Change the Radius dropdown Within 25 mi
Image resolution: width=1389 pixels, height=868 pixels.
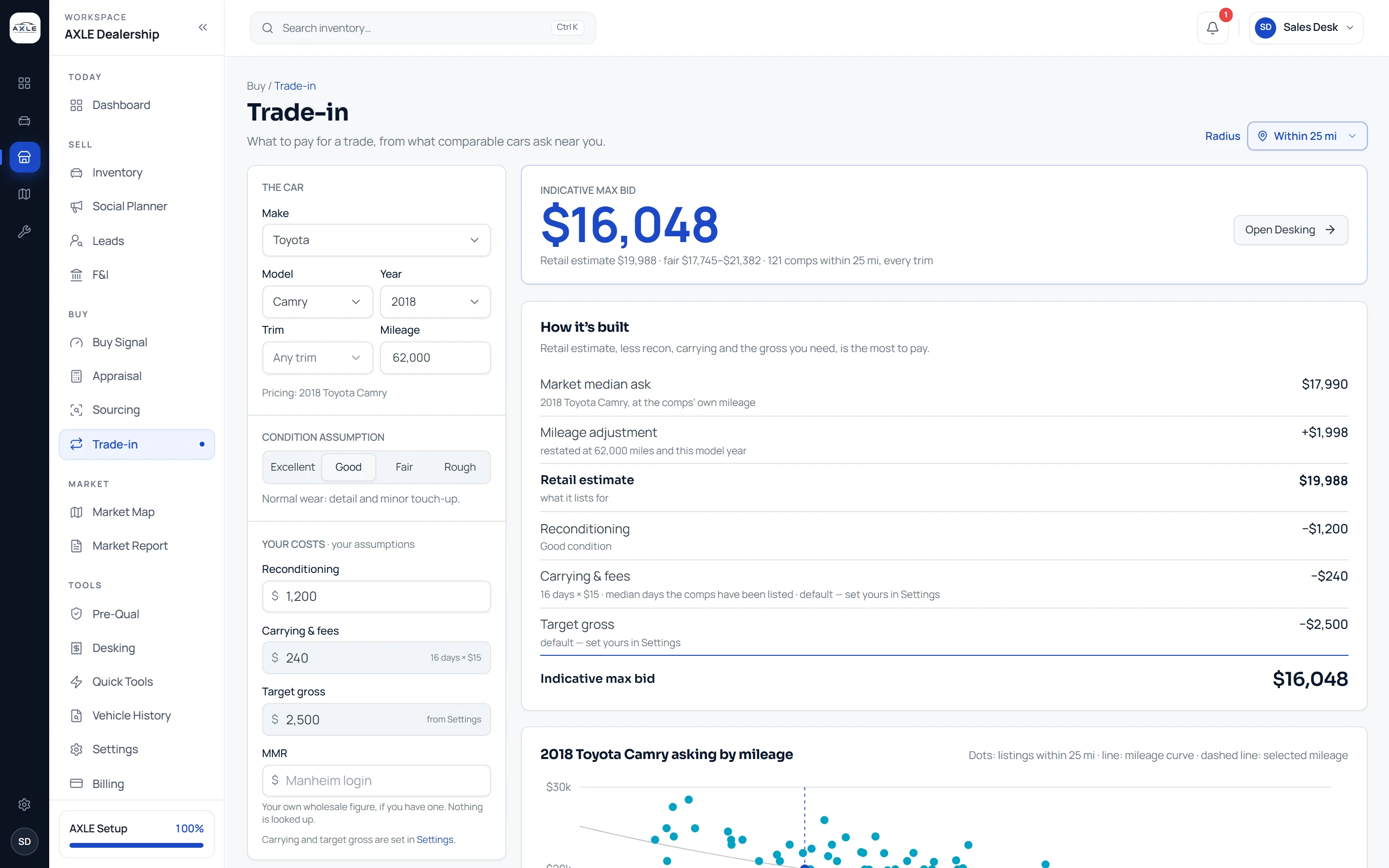[x=1307, y=136]
